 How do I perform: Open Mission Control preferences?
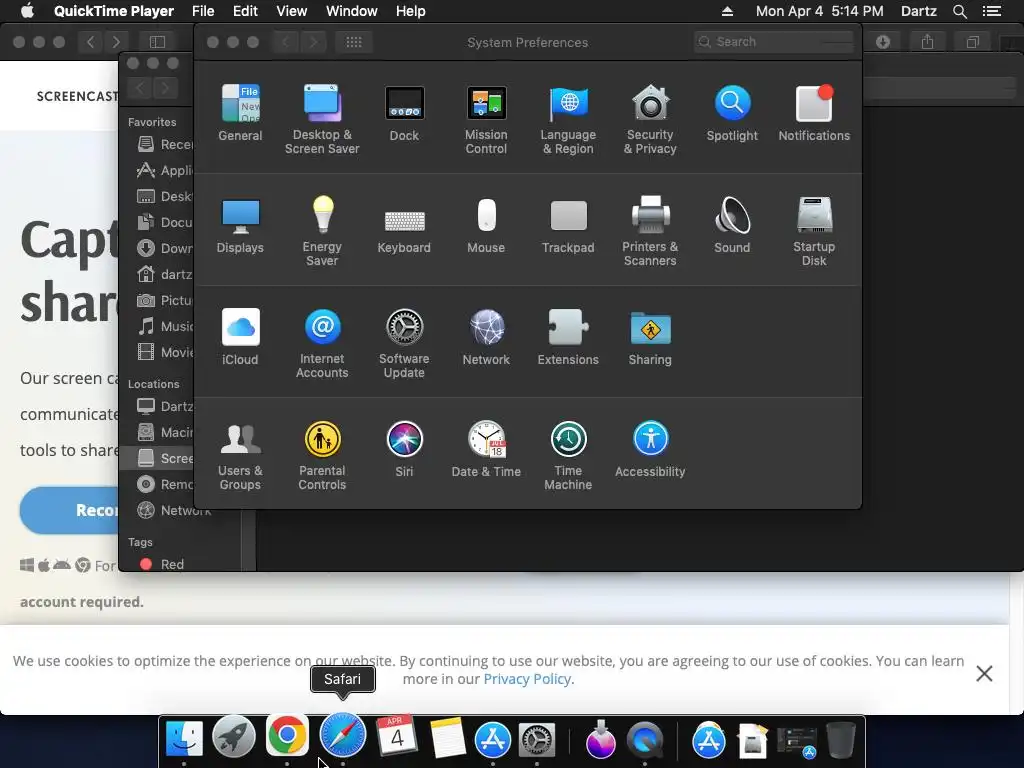point(486,118)
